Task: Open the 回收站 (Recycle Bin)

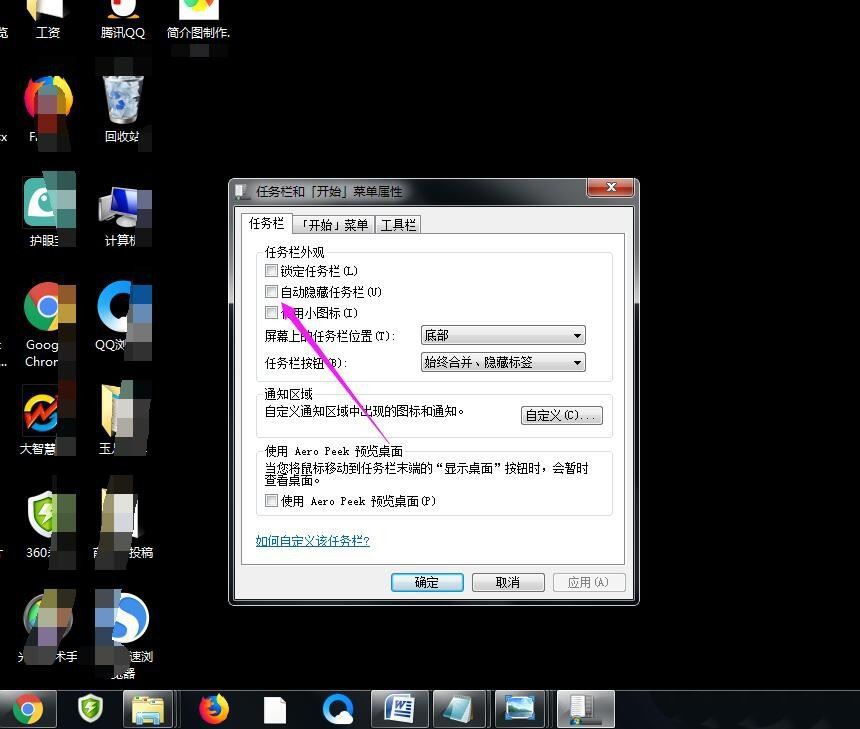Action: [121, 100]
